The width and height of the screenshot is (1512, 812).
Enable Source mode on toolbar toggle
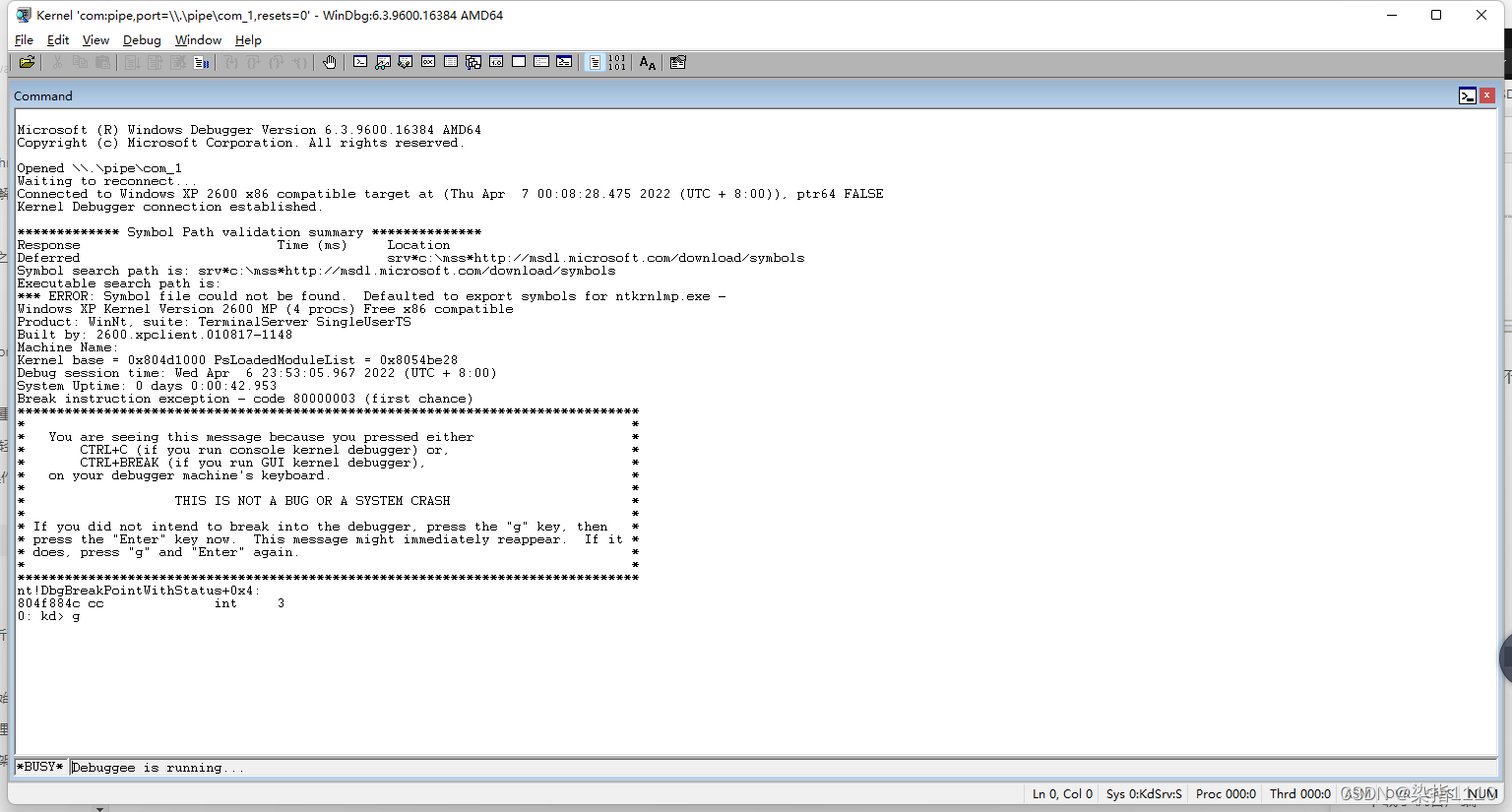click(x=595, y=62)
